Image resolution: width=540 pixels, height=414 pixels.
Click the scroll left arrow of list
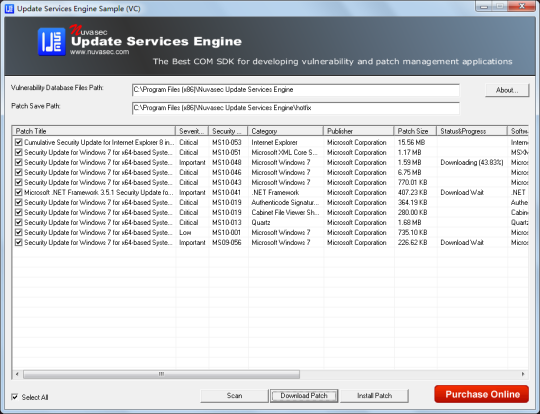(17, 374)
